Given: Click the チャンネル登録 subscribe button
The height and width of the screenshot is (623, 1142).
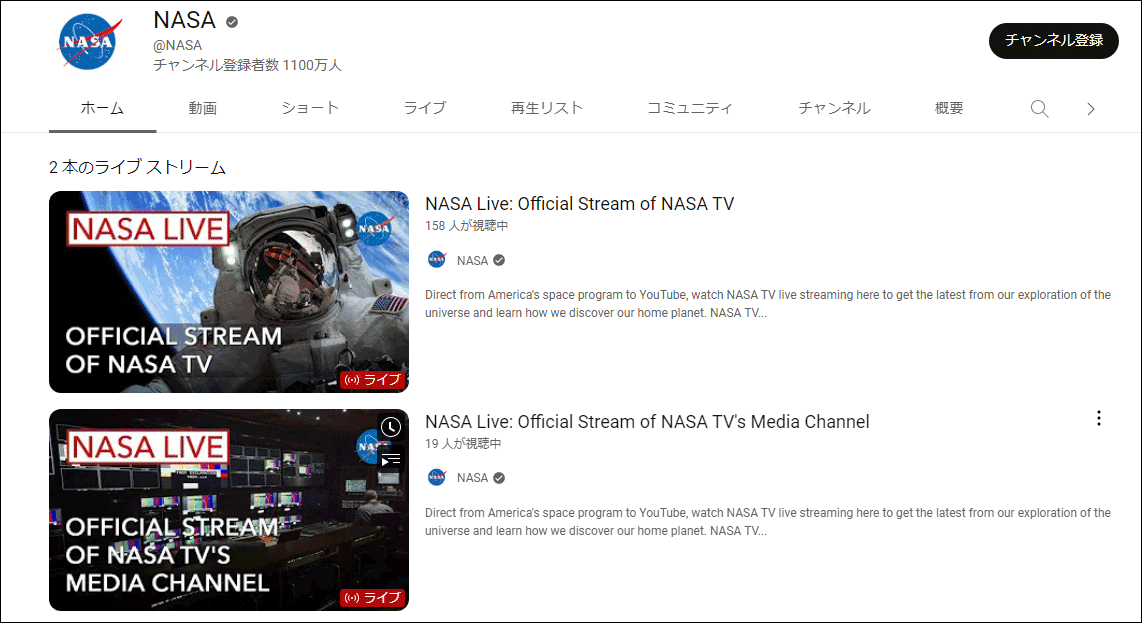Looking at the screenshot, I should [1053, 40].
